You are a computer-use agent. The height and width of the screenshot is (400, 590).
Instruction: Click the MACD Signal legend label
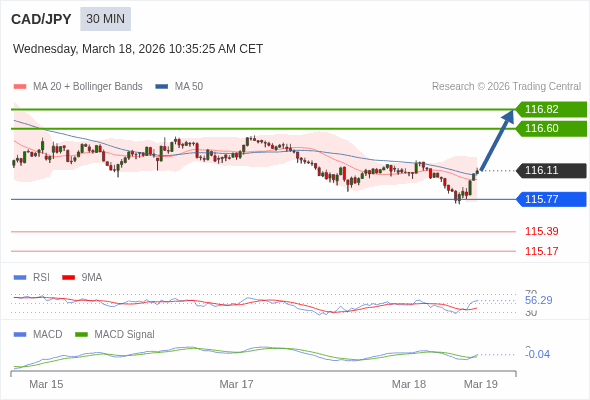point(124,334)
